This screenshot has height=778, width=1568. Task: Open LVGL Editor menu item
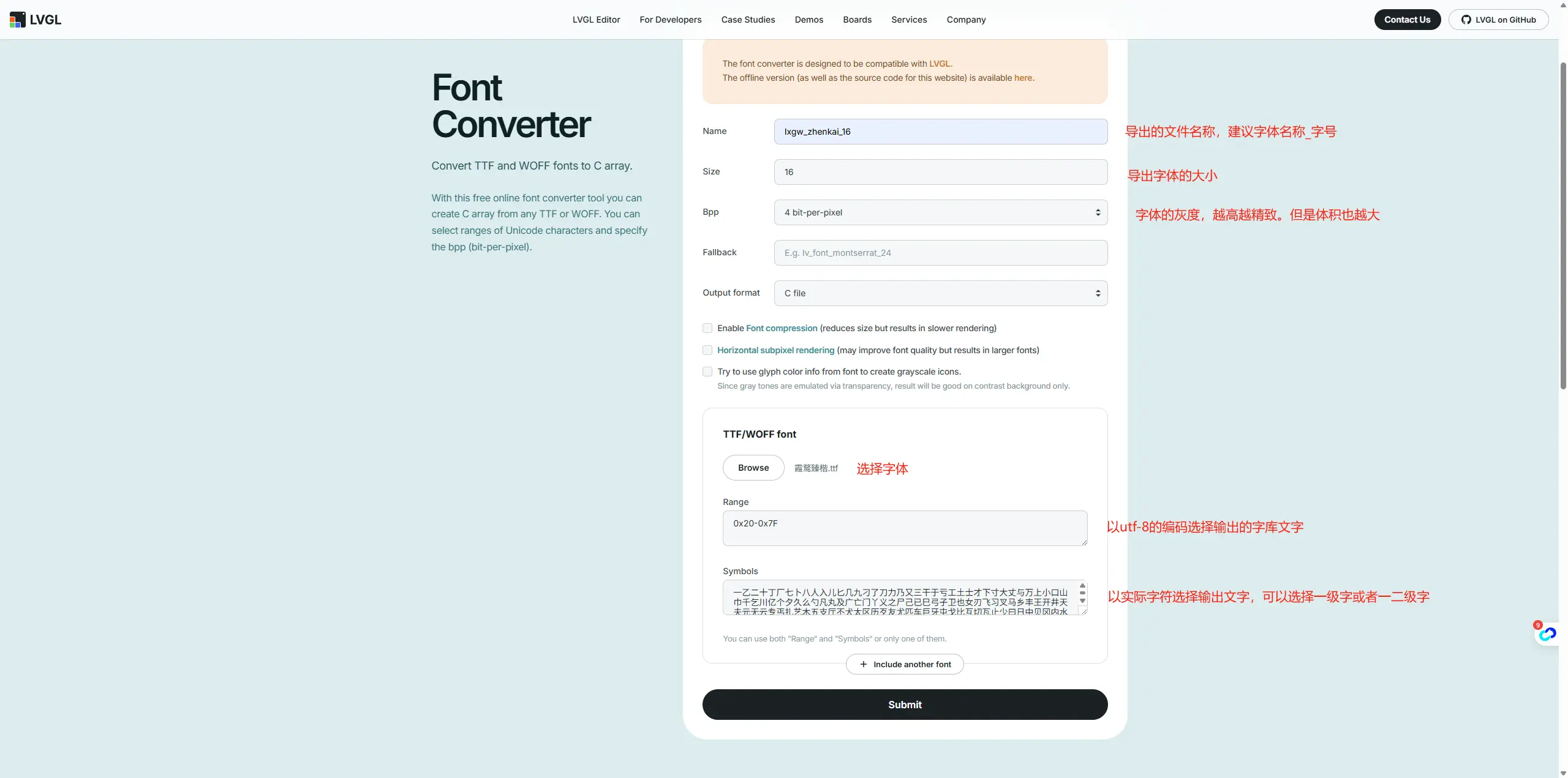point(596,20)
